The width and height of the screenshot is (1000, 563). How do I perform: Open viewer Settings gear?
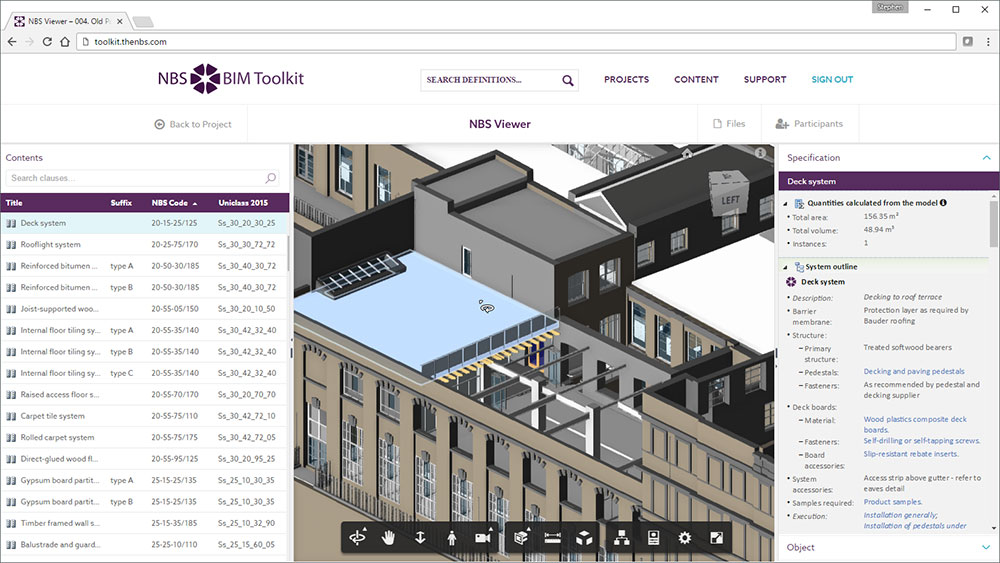[685, 537]
